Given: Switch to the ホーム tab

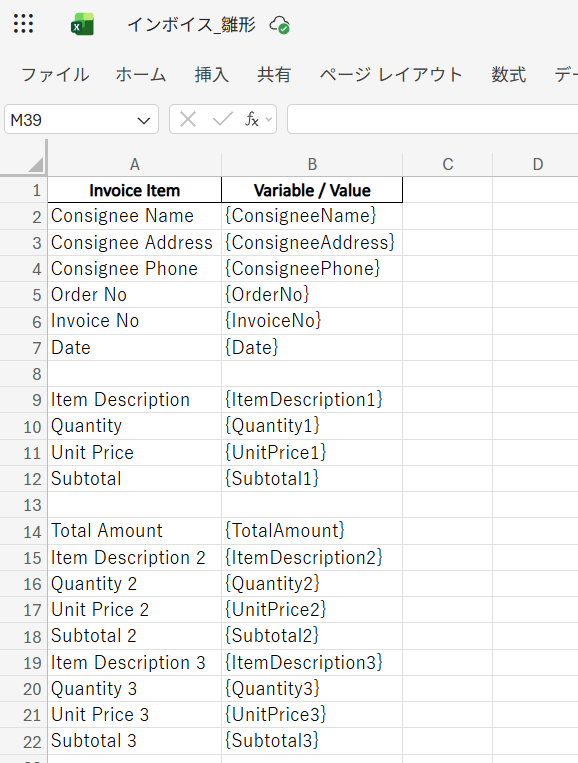Looking at the screenshot, I should coord(141,75).
